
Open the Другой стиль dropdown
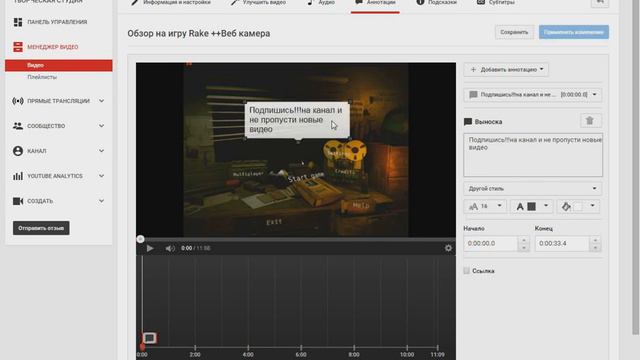tap(533, 189)
